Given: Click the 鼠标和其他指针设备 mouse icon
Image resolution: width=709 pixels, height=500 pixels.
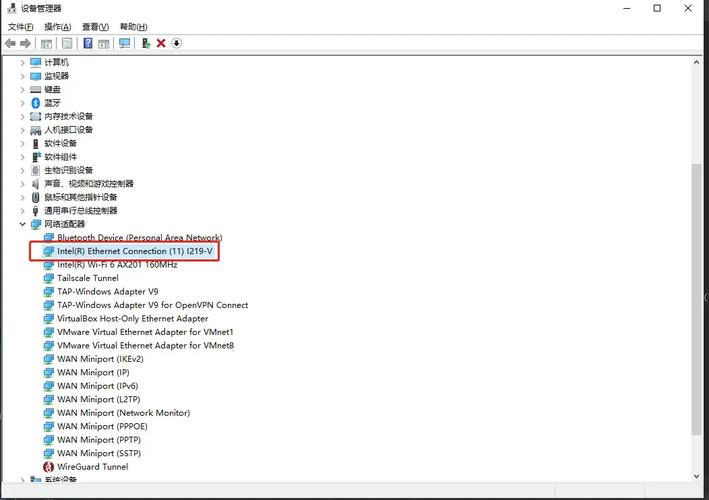Looking at the screenshot, I should tap(36, 197).
